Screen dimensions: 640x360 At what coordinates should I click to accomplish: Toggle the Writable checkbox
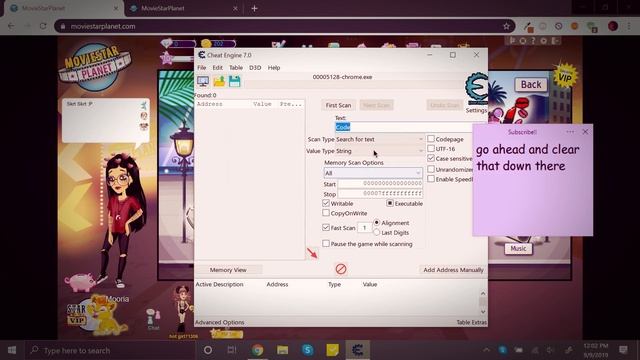[x=326, y=203]
